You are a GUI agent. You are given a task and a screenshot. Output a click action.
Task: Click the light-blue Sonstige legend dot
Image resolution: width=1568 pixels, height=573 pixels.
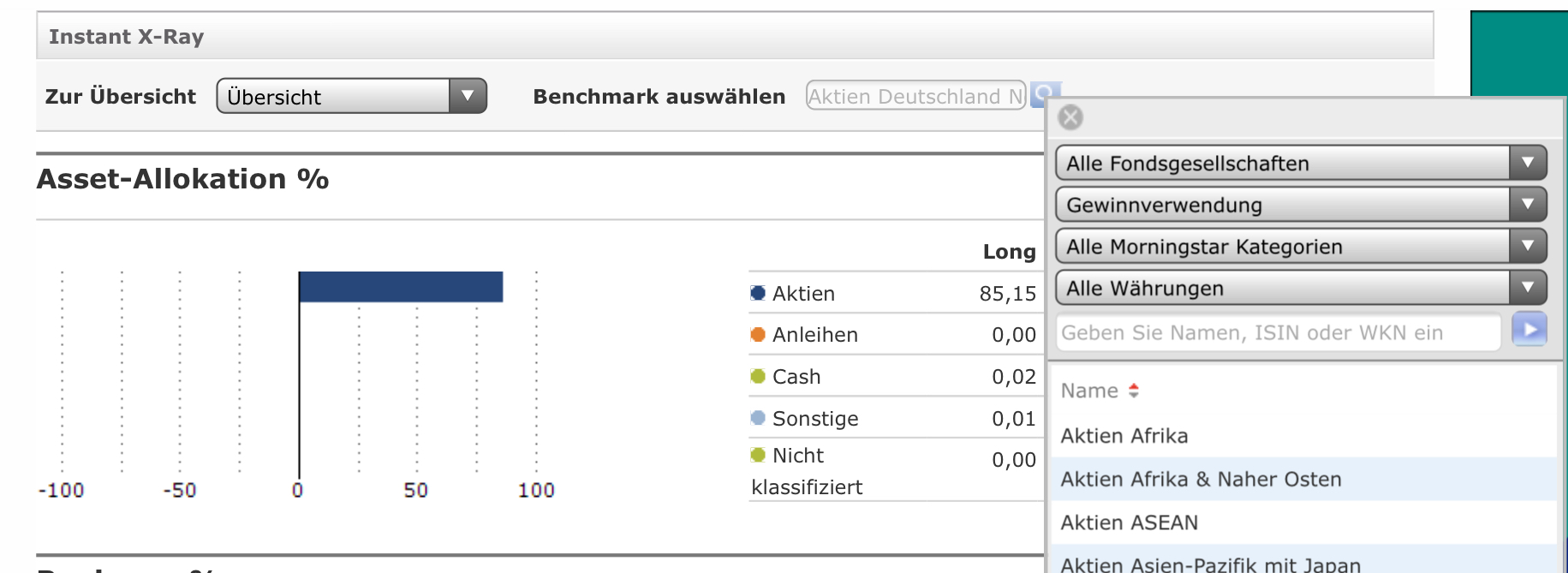point(758,418)
